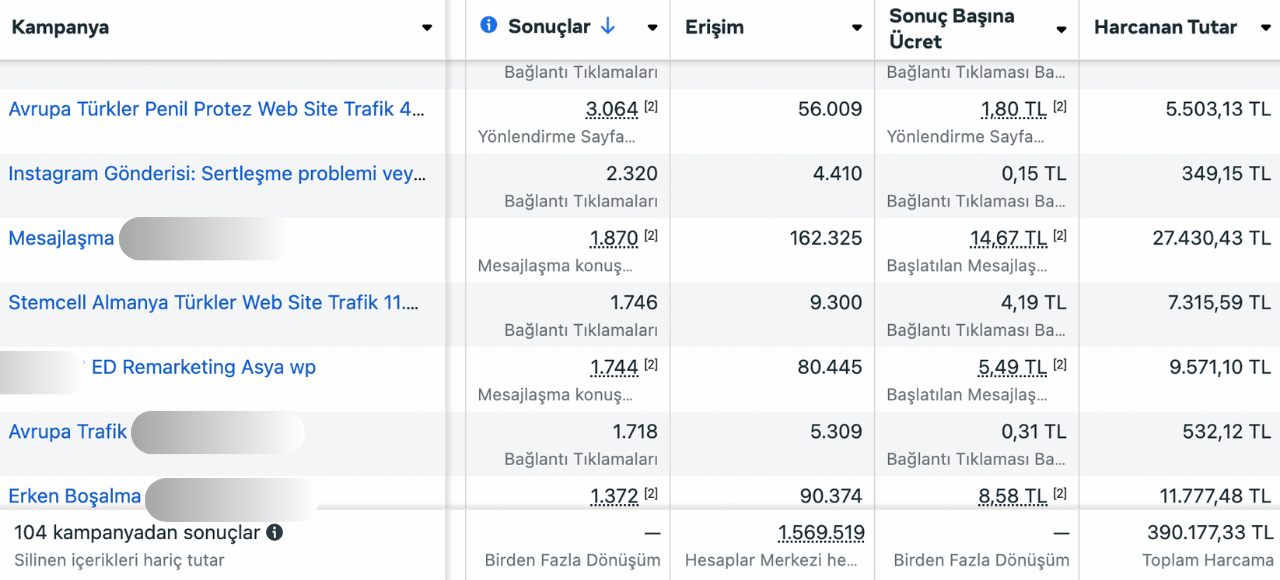Open the Mesajlaşma campaign link
The height and width of the screenshot is (580, 1280).
61,239
